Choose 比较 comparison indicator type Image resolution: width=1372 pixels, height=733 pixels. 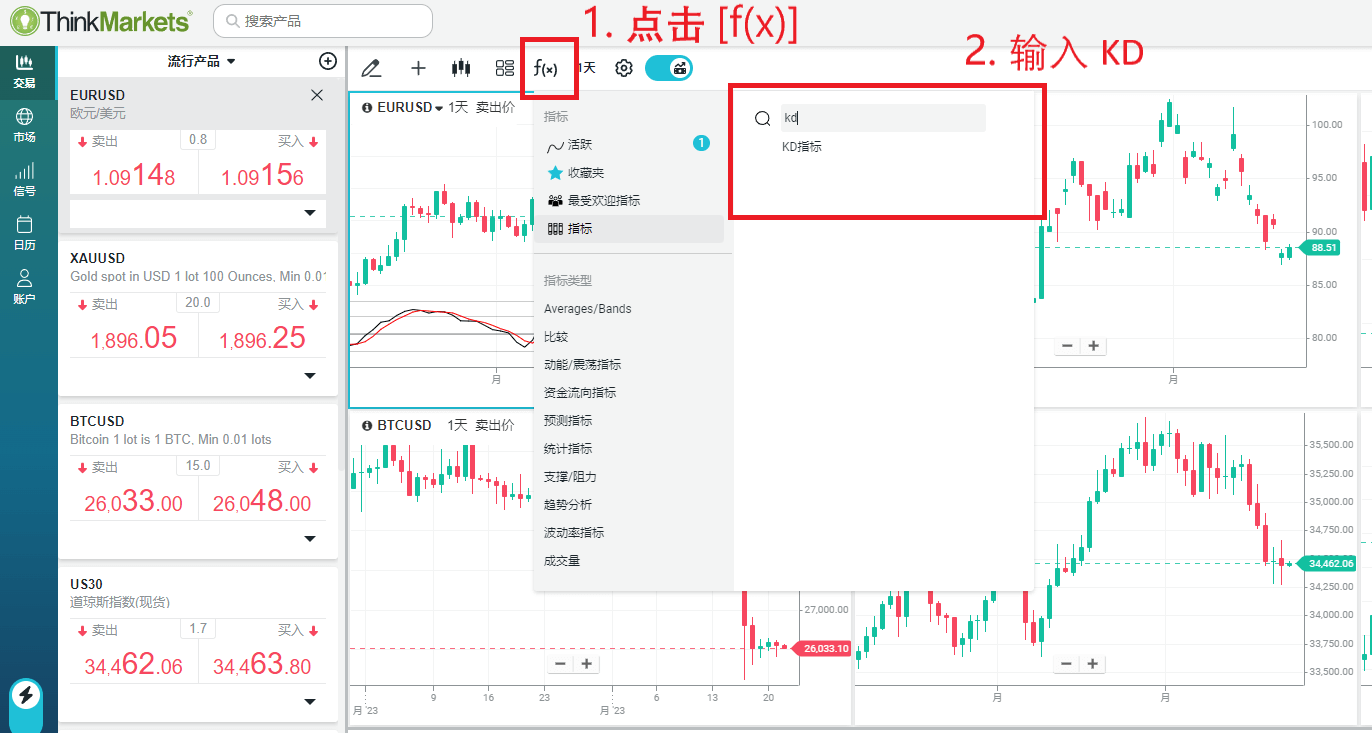click(556, 336)
